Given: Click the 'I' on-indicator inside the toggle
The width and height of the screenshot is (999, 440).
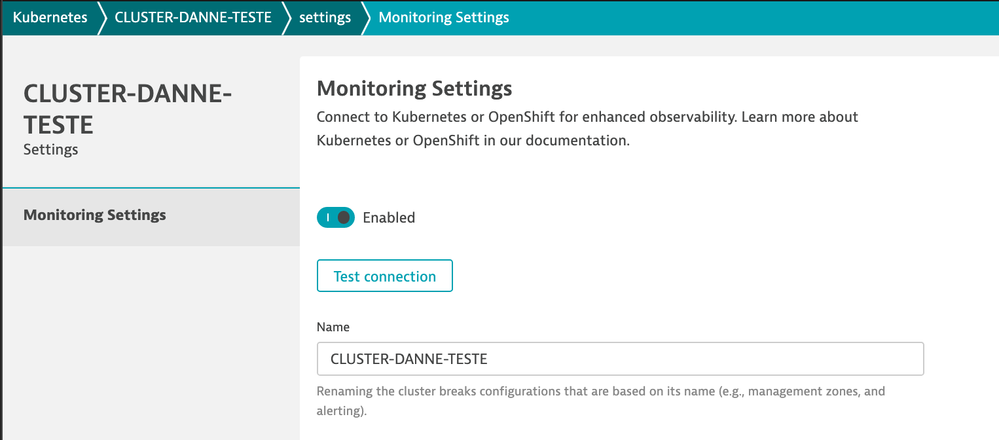Looking at the screenshot, I should tap(327, 217).
